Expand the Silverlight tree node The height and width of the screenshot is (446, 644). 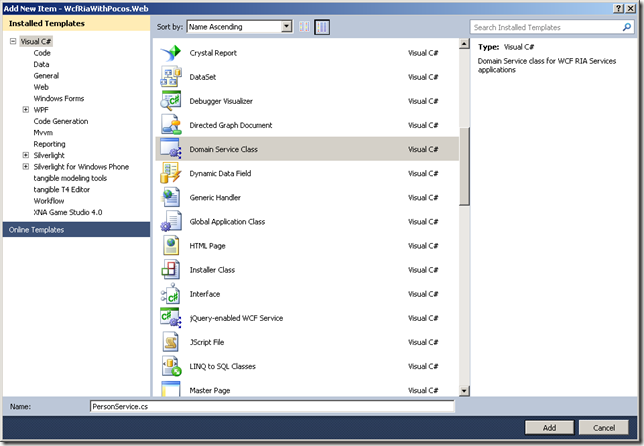coord(25,155)
